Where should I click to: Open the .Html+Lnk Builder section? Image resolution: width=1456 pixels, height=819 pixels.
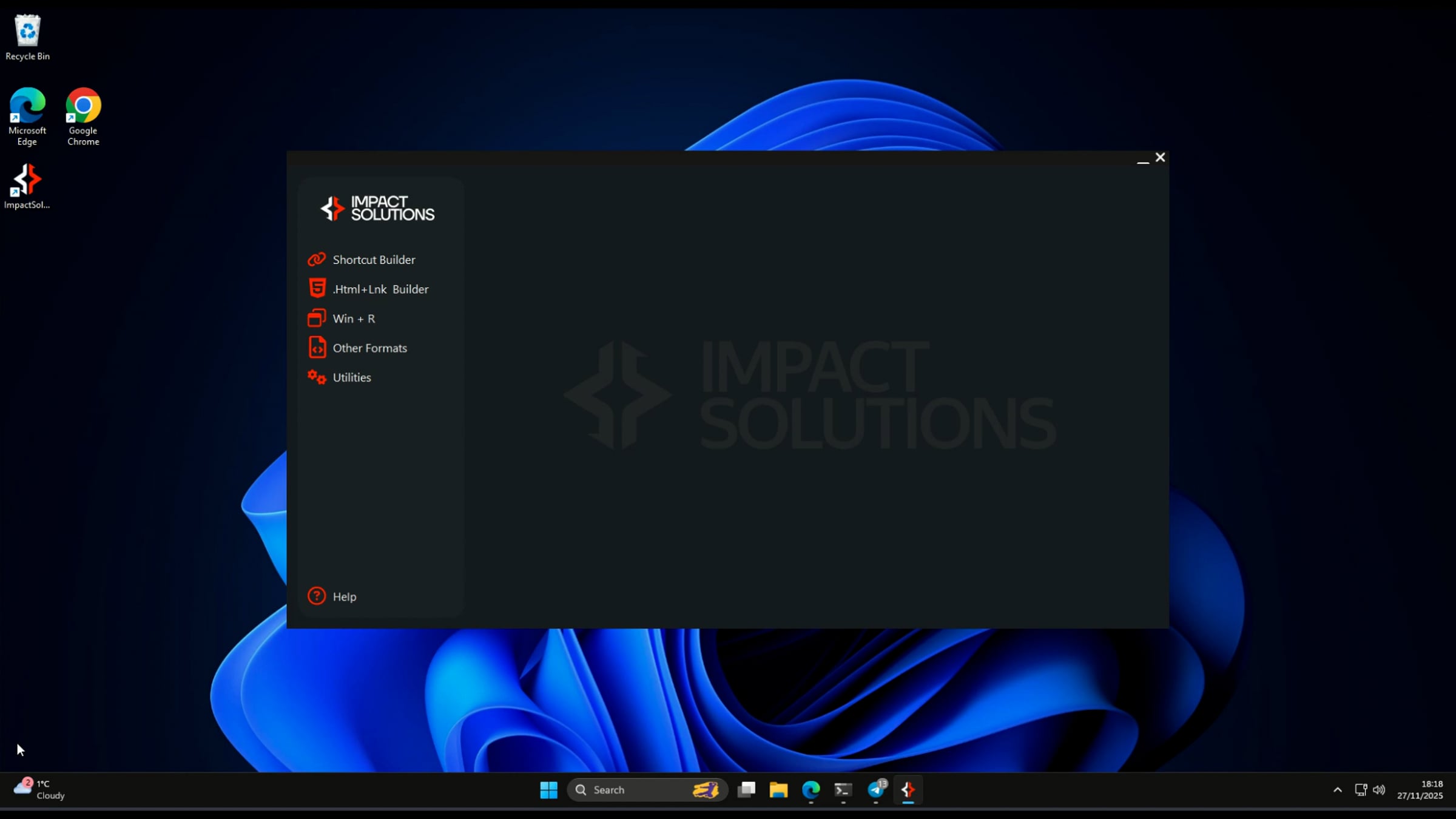[368, 289]
